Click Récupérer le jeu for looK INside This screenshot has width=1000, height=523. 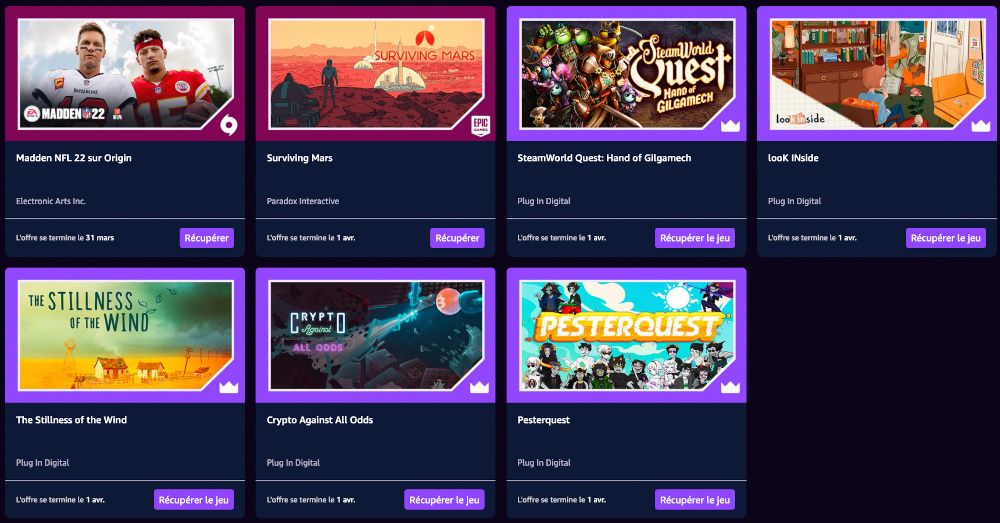(946, 238)
